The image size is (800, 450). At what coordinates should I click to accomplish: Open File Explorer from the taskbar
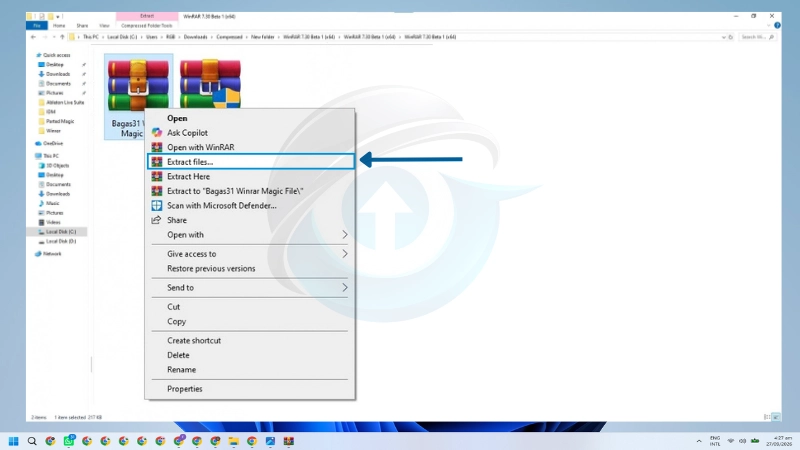coord(234,441)
